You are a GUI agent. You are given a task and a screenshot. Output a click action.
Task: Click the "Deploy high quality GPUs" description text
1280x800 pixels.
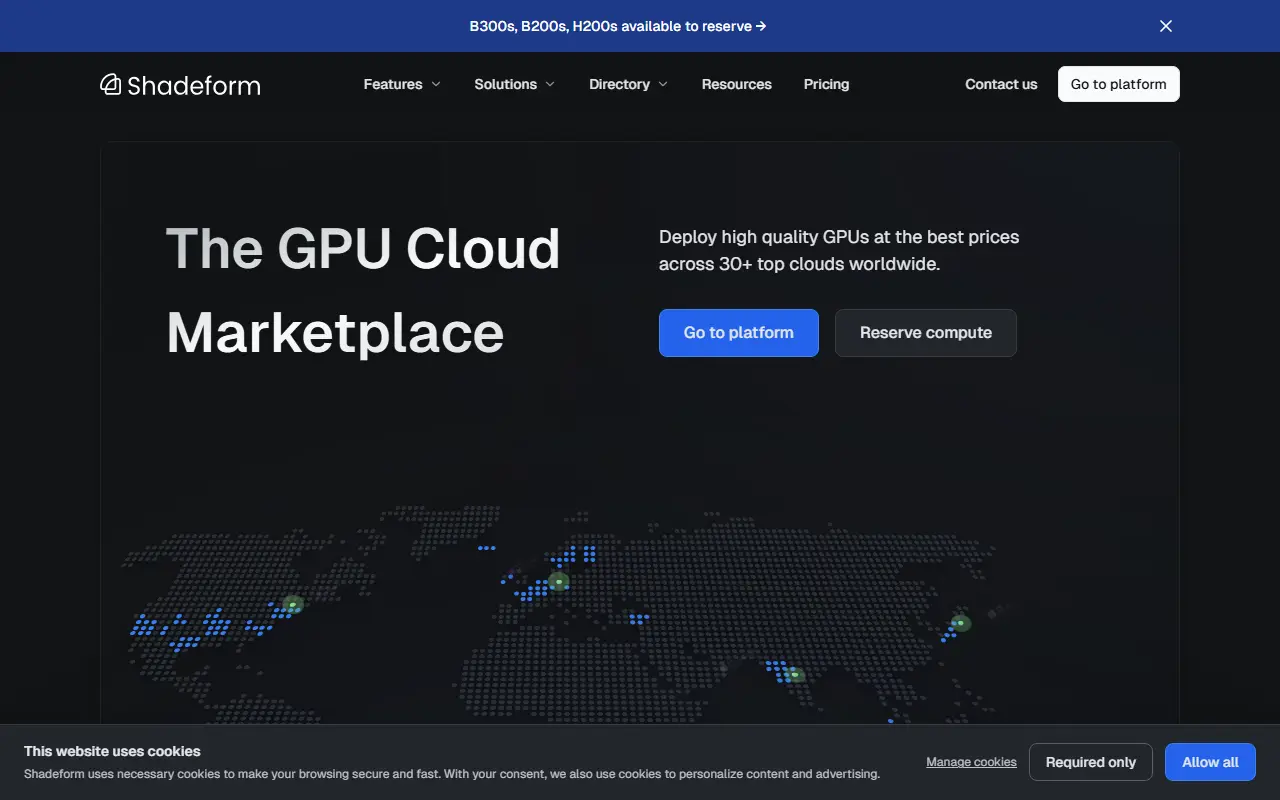point(839,251)
